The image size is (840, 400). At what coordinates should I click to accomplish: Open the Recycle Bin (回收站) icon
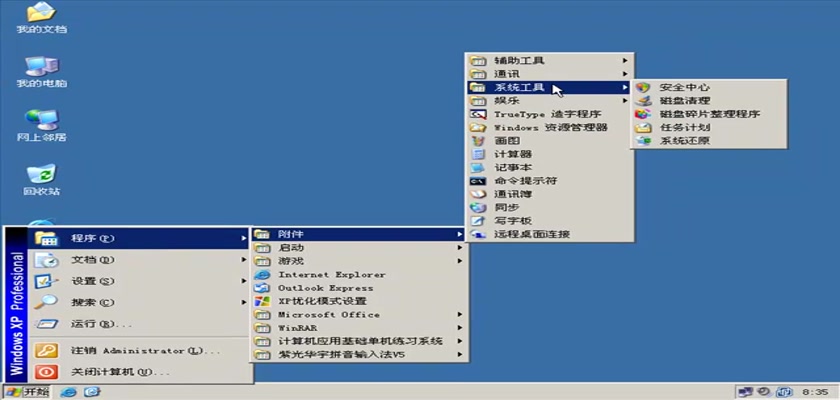click(x=42, y=179)
